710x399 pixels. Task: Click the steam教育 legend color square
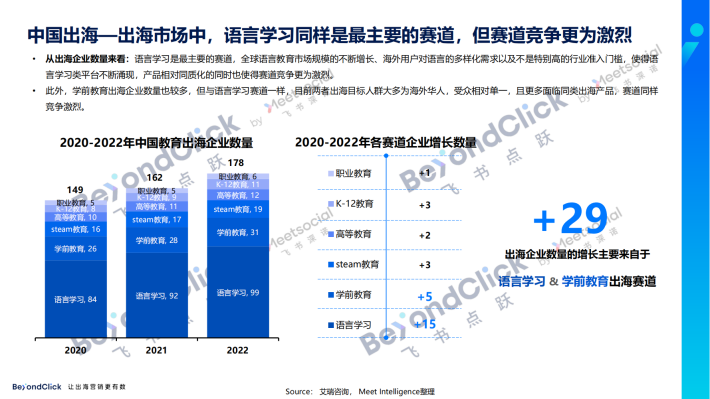tap(331, 264)
